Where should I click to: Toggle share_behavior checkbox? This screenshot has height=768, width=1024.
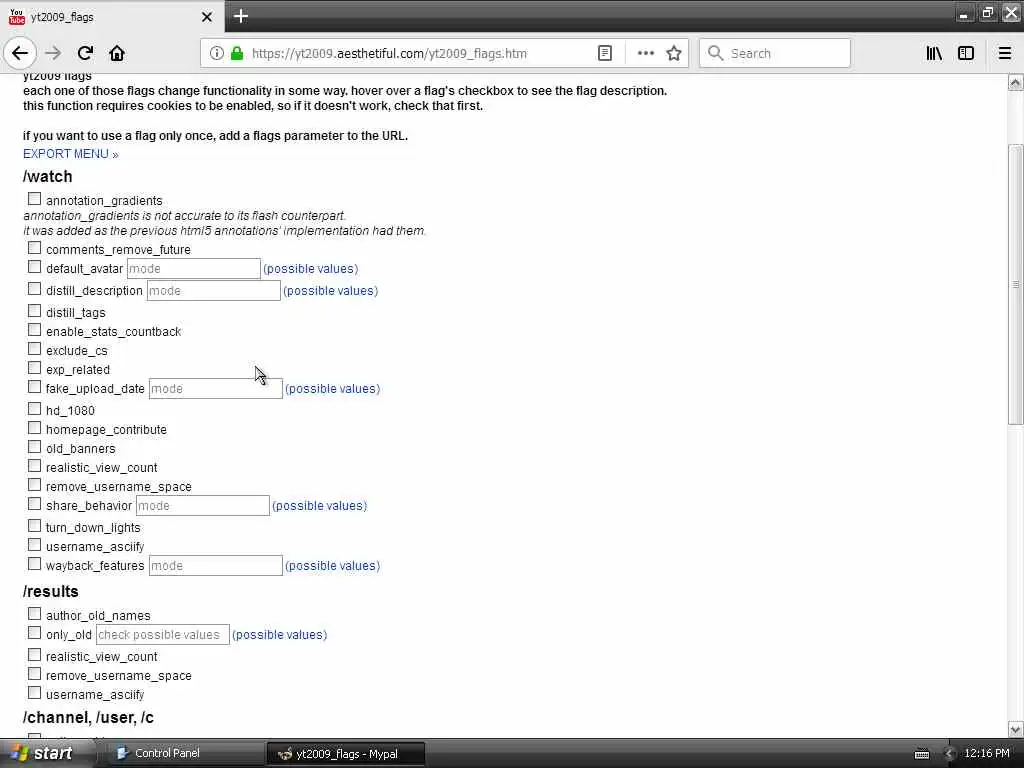tap(35, 504)
